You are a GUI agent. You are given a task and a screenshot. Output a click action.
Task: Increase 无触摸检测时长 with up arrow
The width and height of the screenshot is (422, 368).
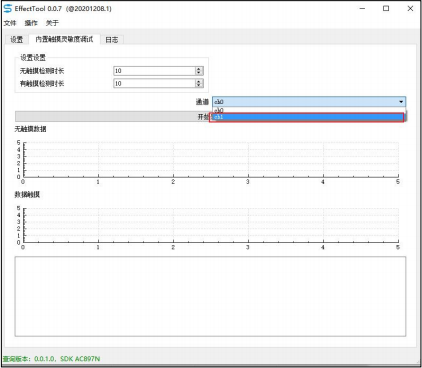[199, 69]
